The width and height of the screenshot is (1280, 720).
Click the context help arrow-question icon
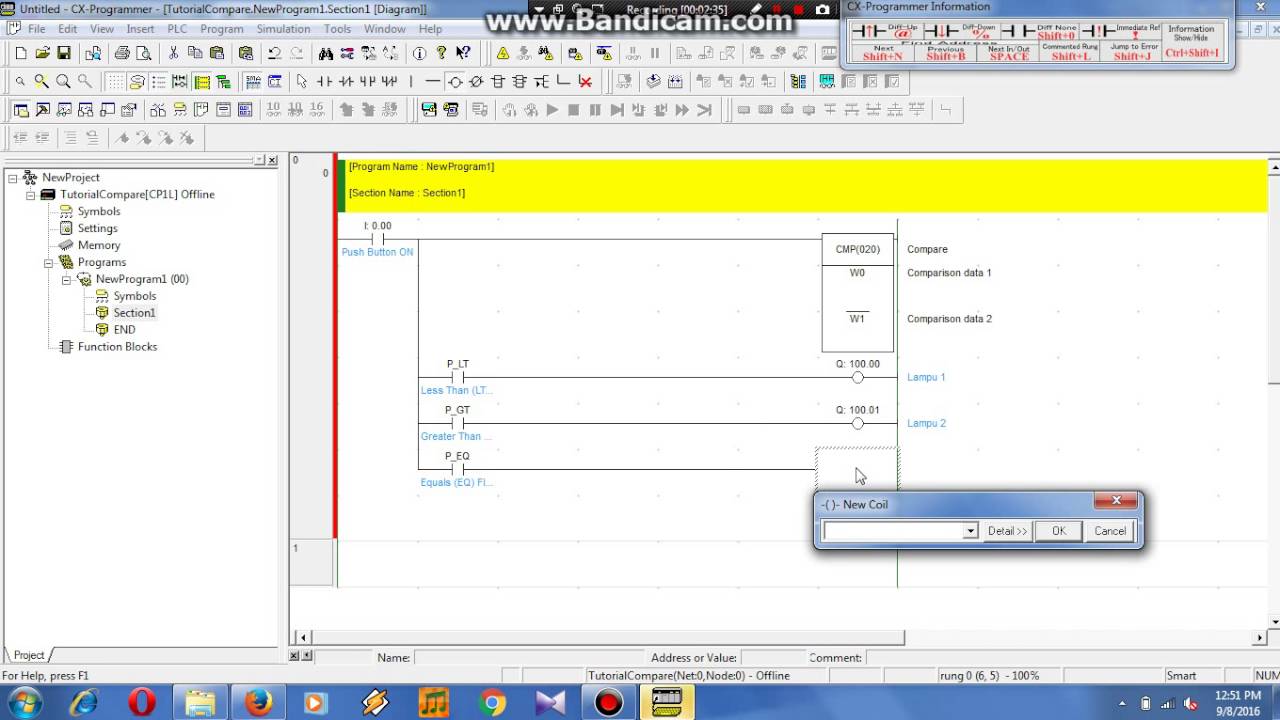pyautogui.click(x=463, y=53)
